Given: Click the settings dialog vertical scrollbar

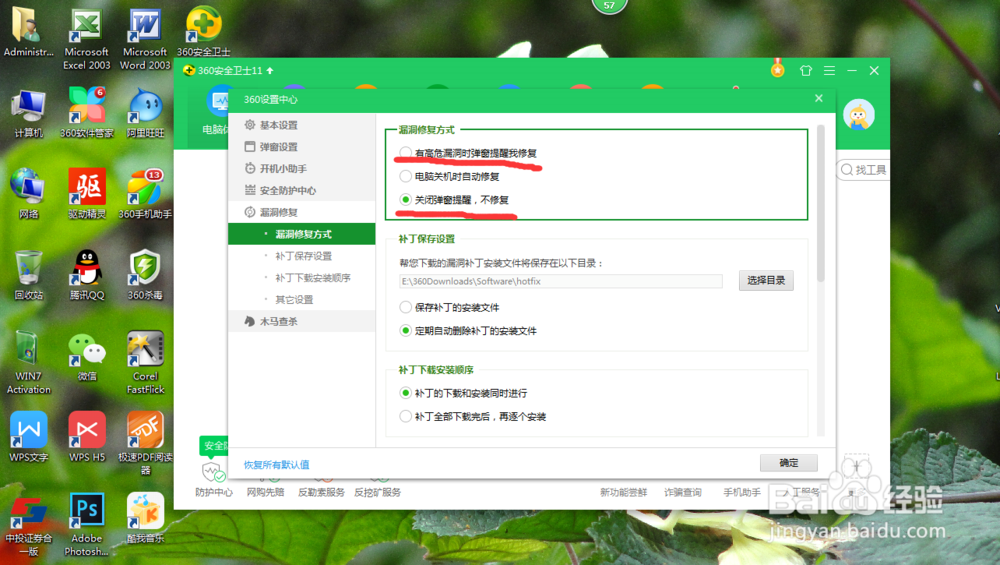Looking at the screenshot, I should [x=820, y=203].
